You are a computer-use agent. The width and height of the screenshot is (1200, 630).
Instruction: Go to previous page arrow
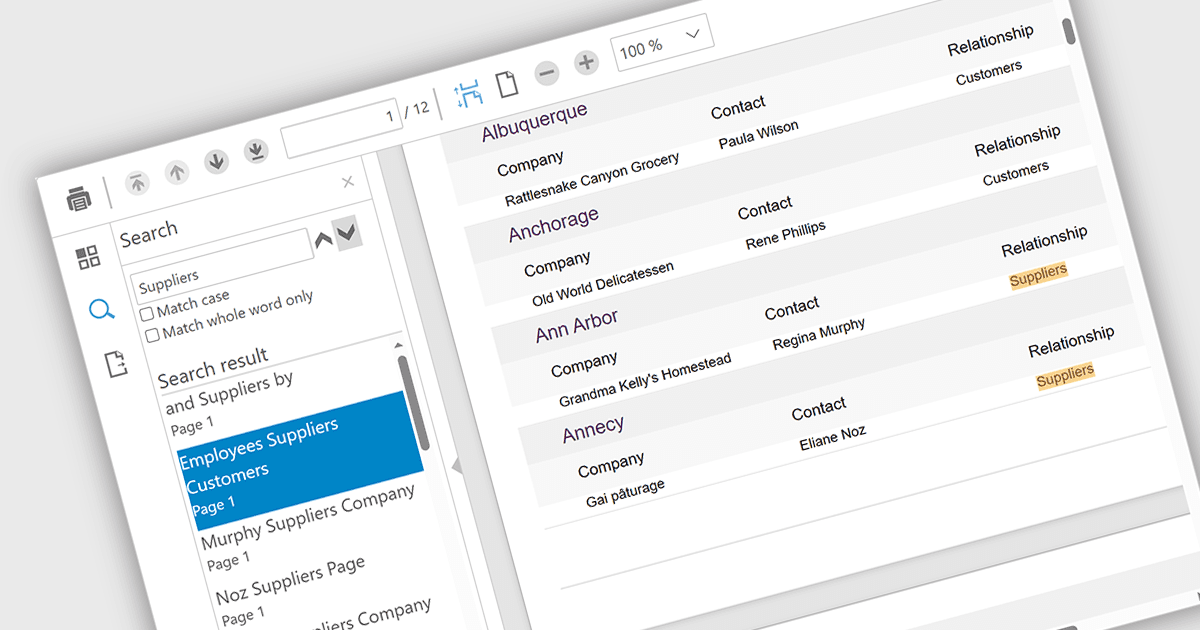(177, 172)
